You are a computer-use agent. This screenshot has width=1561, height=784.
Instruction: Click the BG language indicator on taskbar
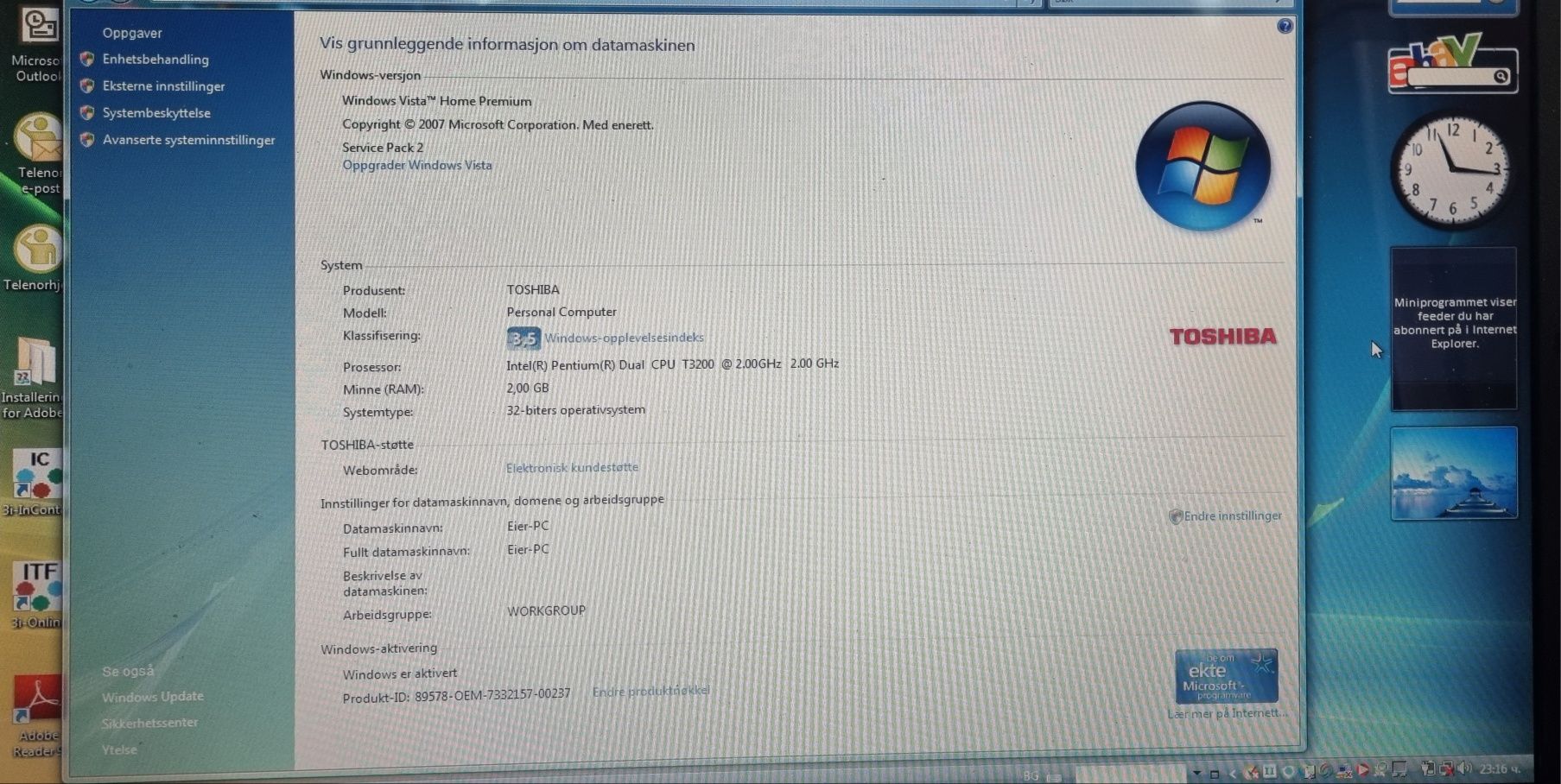pyautogui.click(x=1031, y=775)
